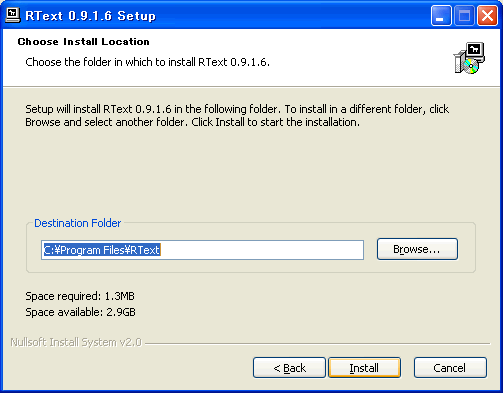Click the Space available: 2.9GB text
Screen dimensions: 503x393
pos(80,312)
